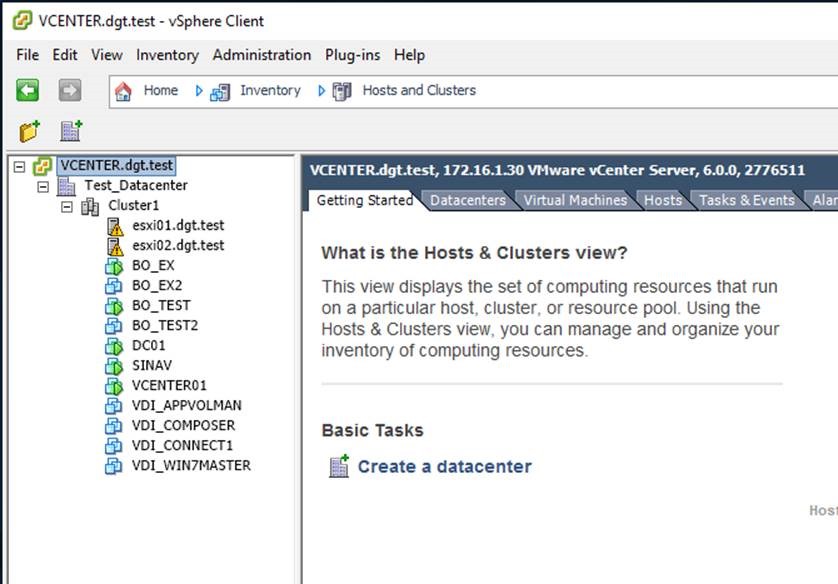Click the BO_EX powered-on VM icon

pos(114,266)
